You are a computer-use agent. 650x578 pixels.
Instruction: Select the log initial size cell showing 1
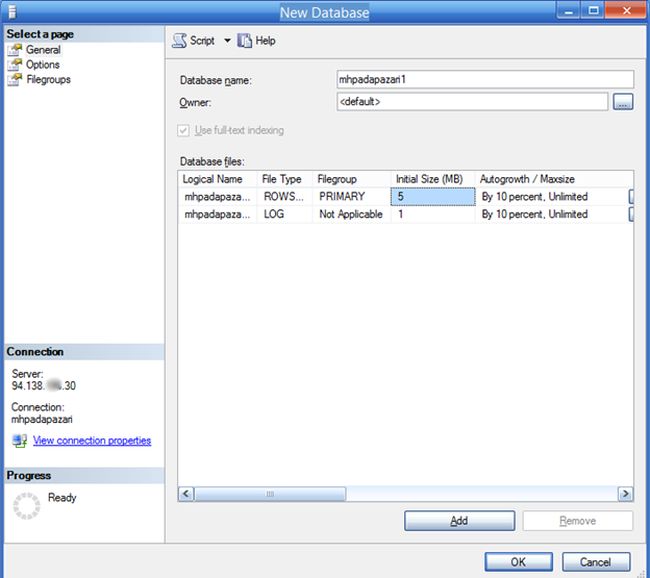point(433,214)
